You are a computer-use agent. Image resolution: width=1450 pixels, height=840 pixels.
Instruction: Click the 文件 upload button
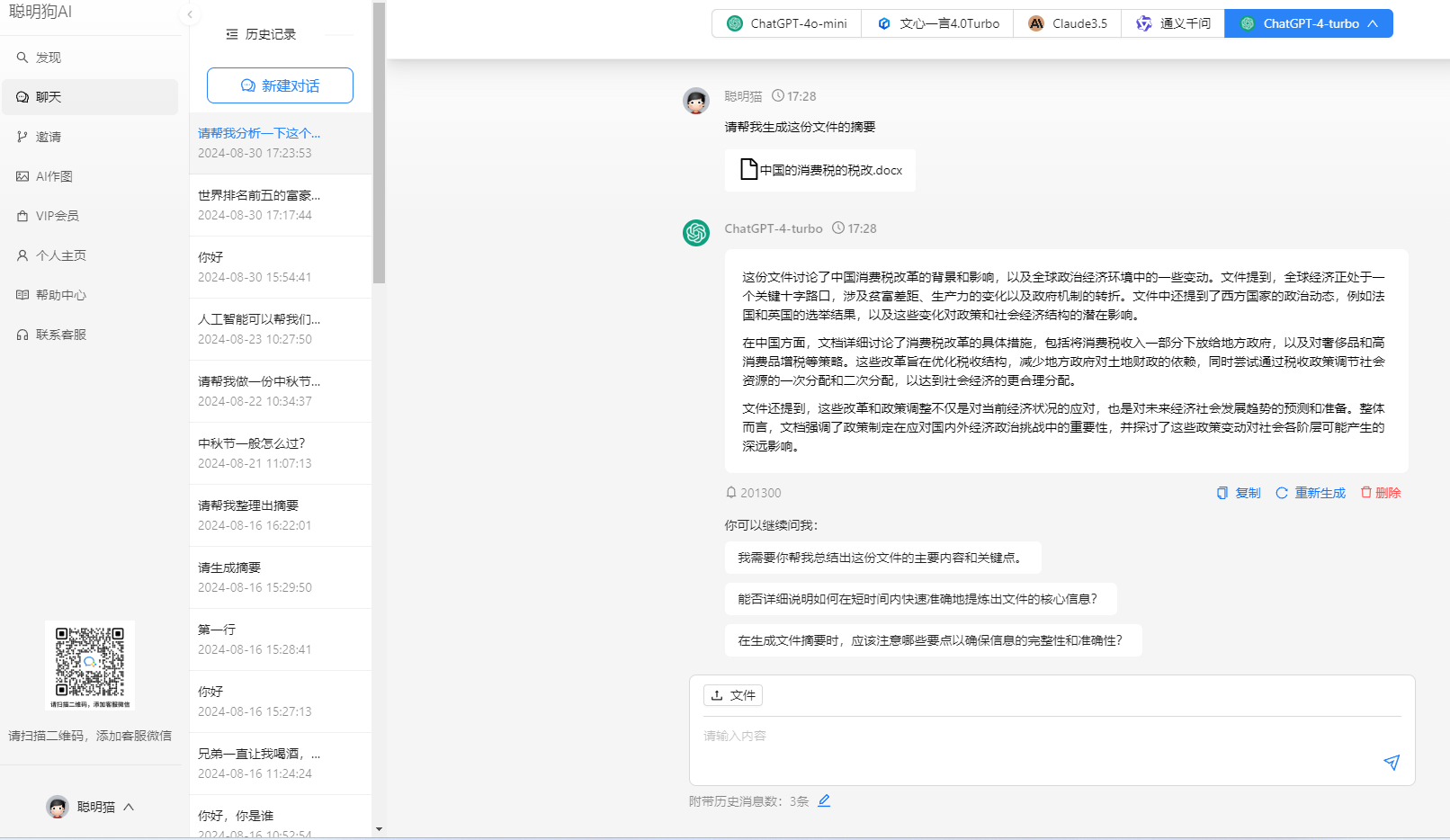(733, 695)
